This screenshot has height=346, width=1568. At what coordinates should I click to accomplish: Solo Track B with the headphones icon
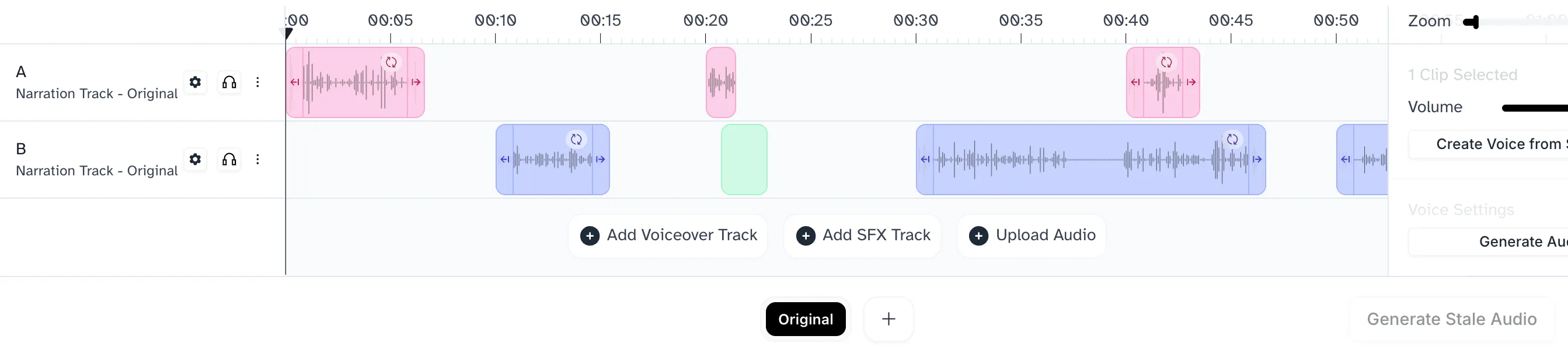point(229,159)
